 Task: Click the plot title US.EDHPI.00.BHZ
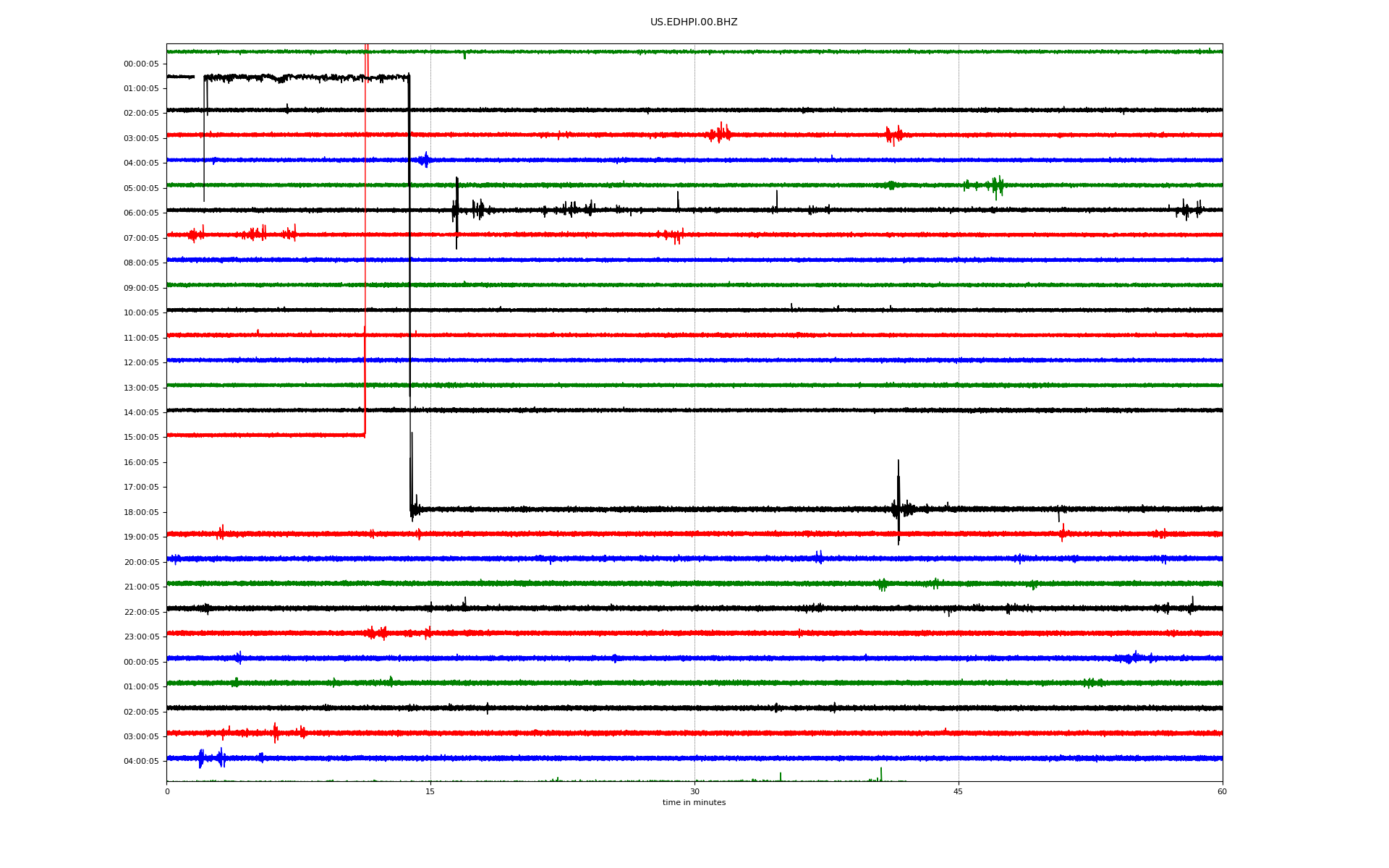click(x=694, y=22)
